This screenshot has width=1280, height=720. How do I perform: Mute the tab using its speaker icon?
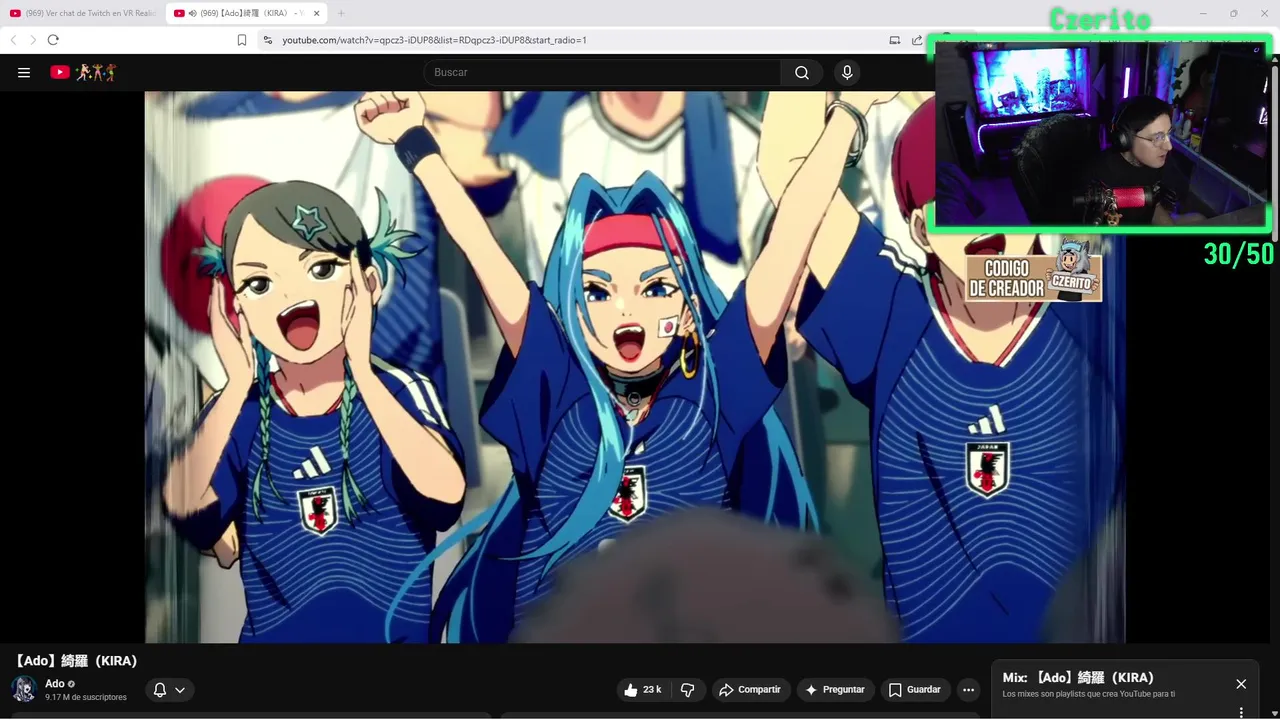click(x=192, y=13)
